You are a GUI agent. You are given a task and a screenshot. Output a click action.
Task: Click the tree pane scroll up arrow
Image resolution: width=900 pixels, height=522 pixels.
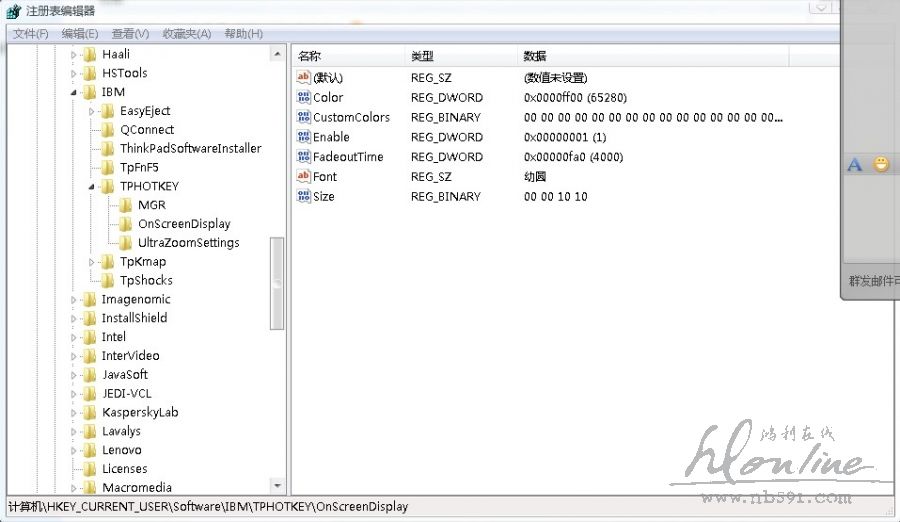[277, 54]
